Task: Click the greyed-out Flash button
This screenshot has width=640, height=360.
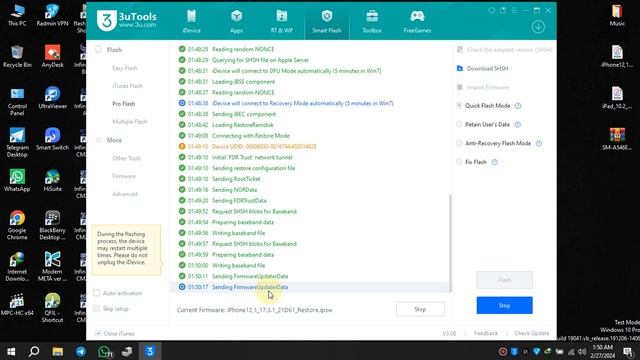Action: click(504, 280)
